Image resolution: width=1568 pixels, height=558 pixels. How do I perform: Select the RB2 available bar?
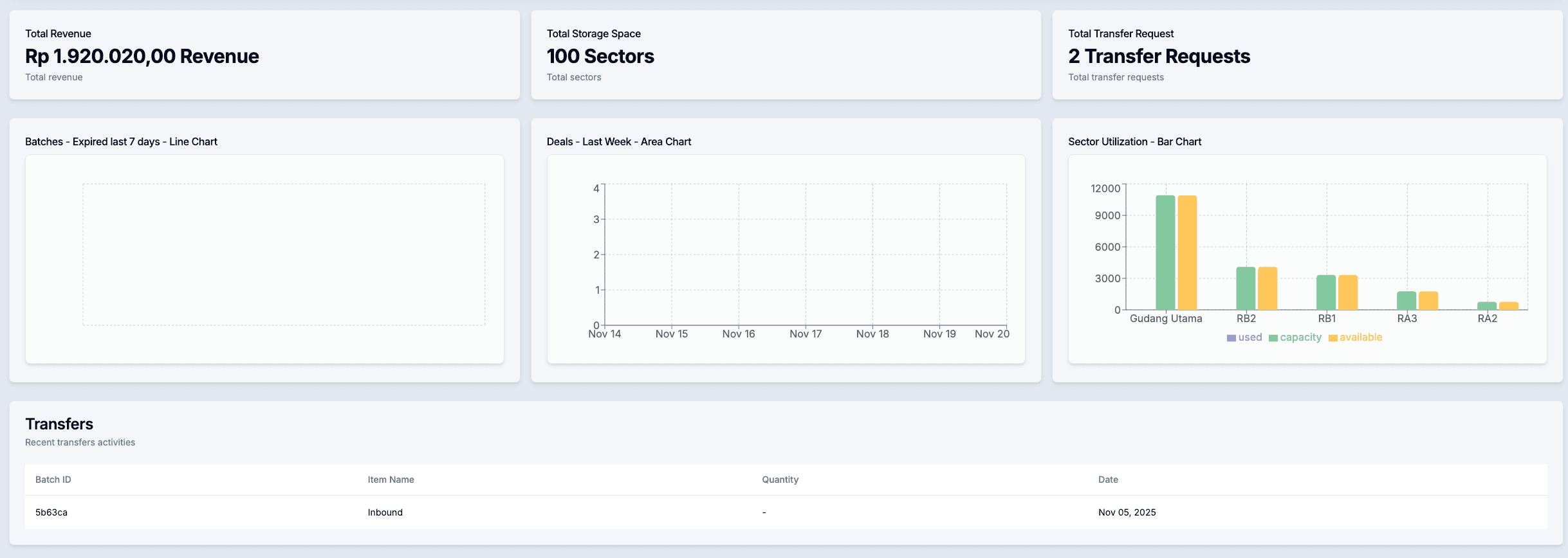[1266, 289]
